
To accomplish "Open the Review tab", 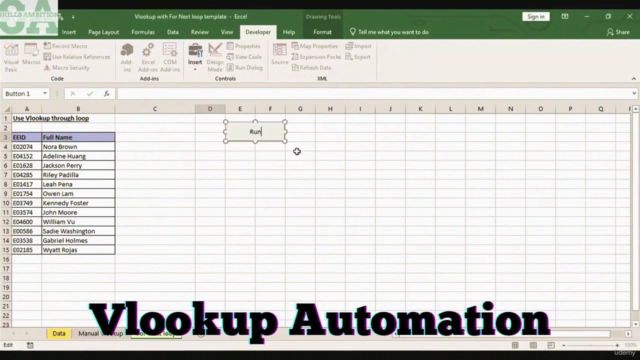I will [x=200, y=32].
